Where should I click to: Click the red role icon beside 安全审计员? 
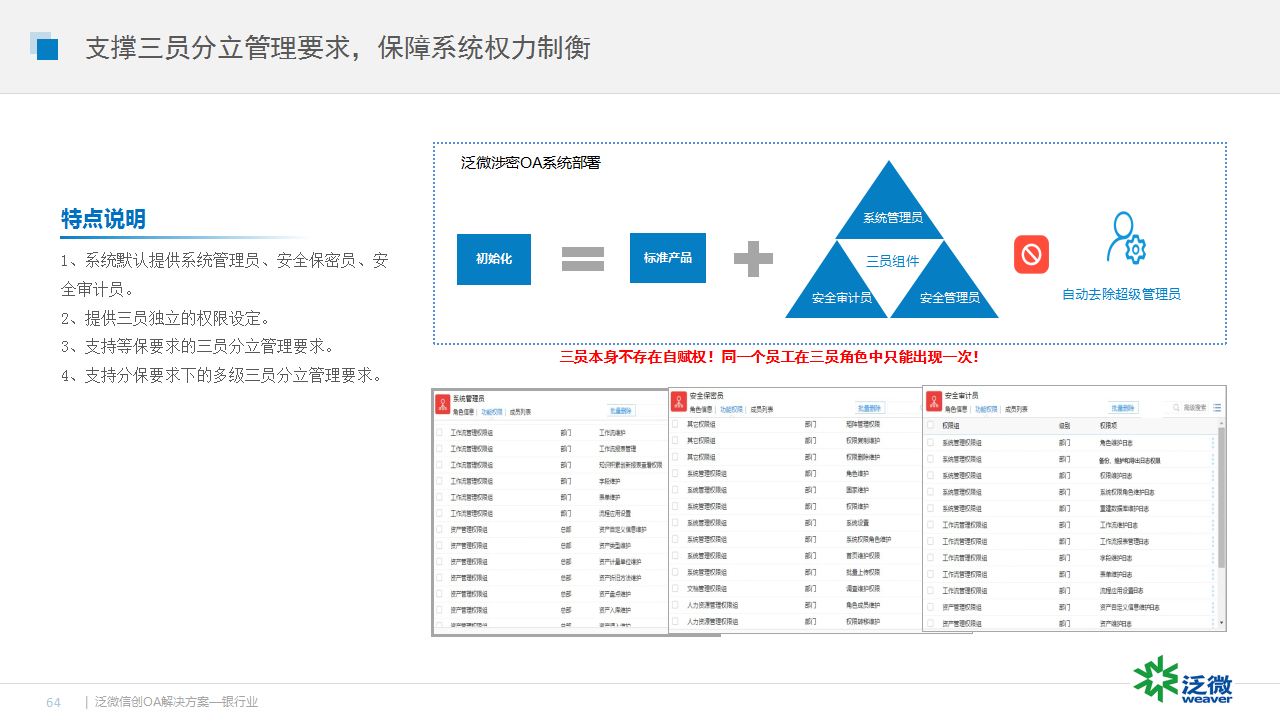934,400
